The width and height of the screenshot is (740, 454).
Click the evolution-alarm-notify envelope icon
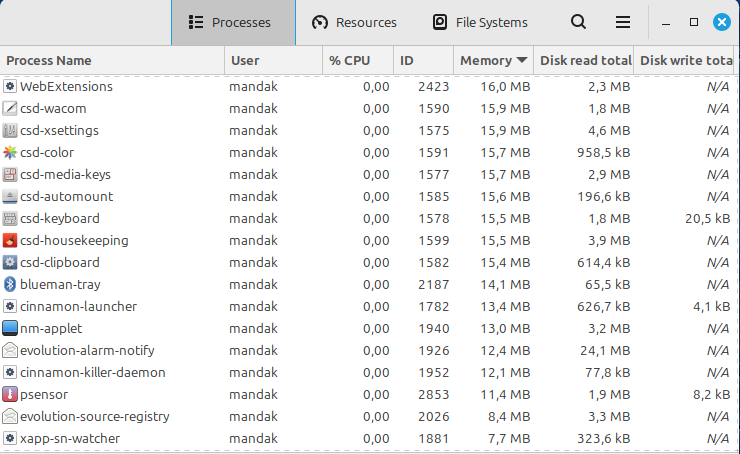click(10, 350)
